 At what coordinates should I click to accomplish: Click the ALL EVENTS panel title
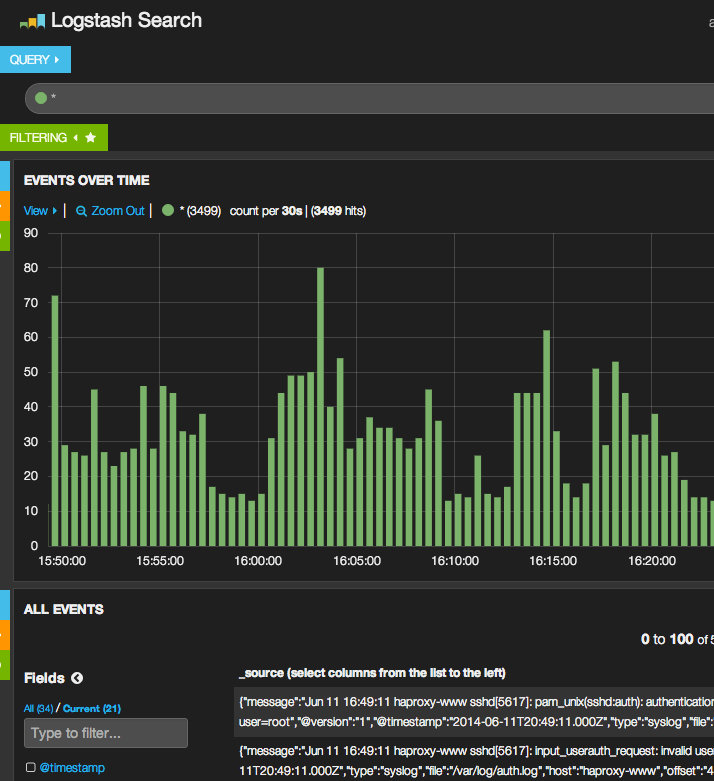(64, 609)
